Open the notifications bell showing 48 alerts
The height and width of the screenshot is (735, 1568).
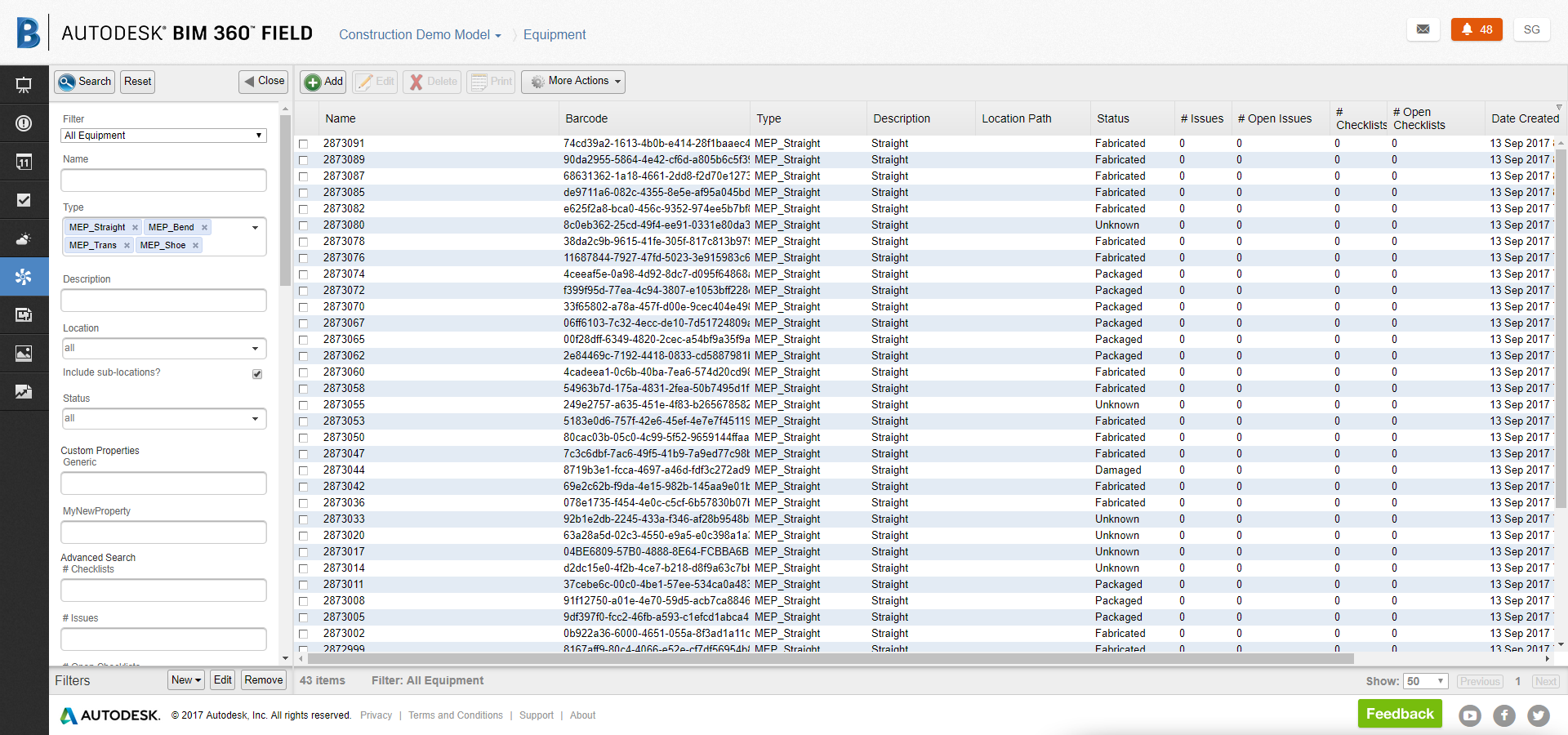pos(1476,29)
